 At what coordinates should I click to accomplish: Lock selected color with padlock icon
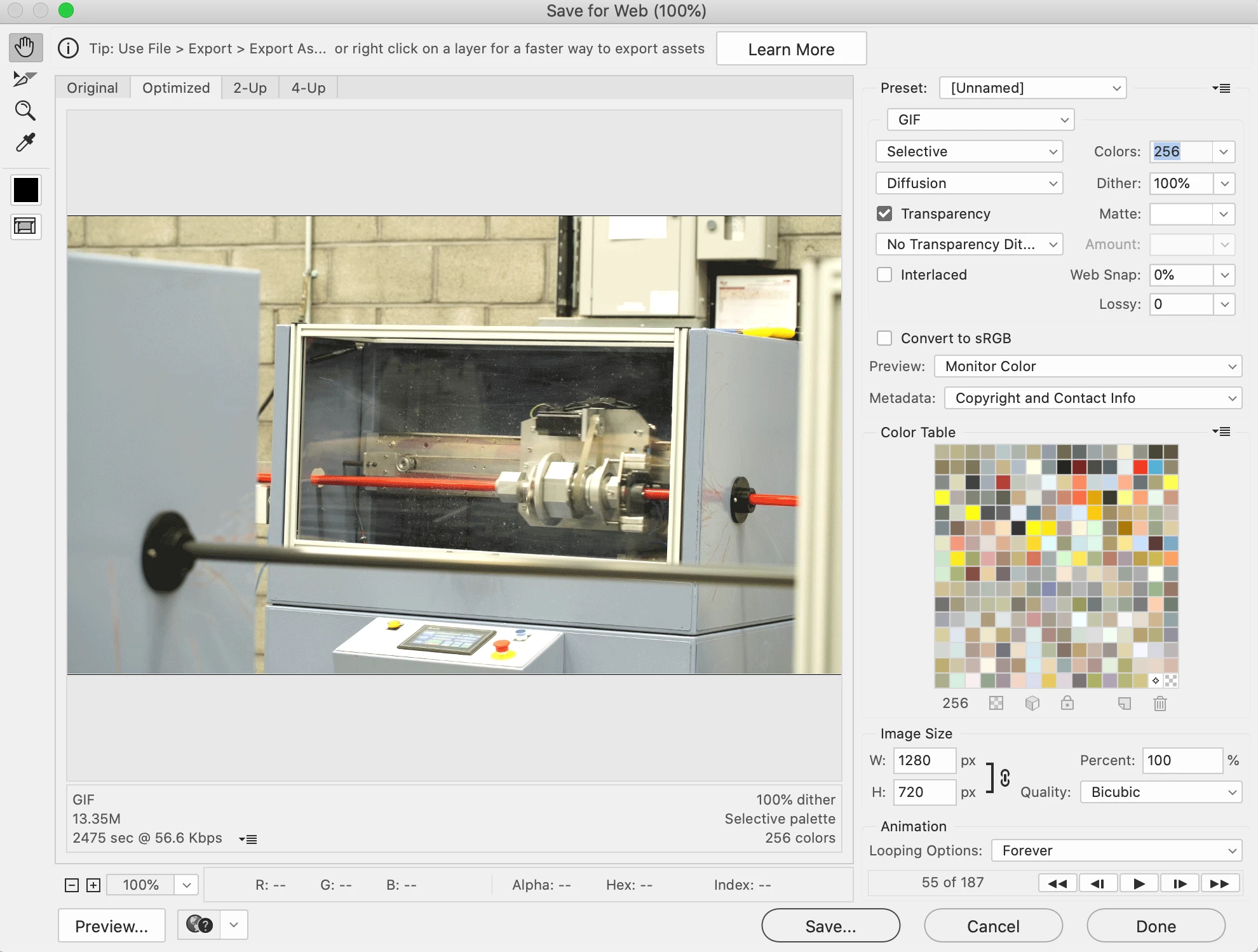click(1067, 704)
